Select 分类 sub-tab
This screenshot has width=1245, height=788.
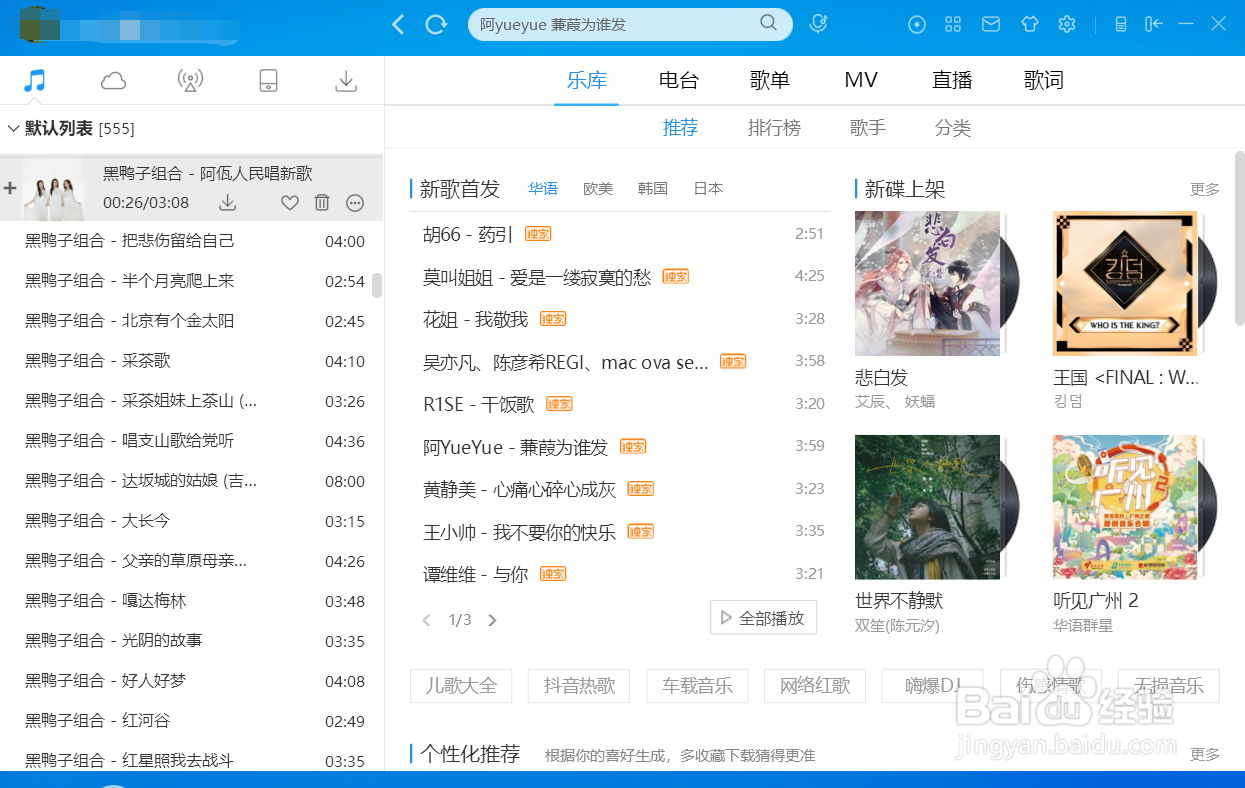pos(953,128)
